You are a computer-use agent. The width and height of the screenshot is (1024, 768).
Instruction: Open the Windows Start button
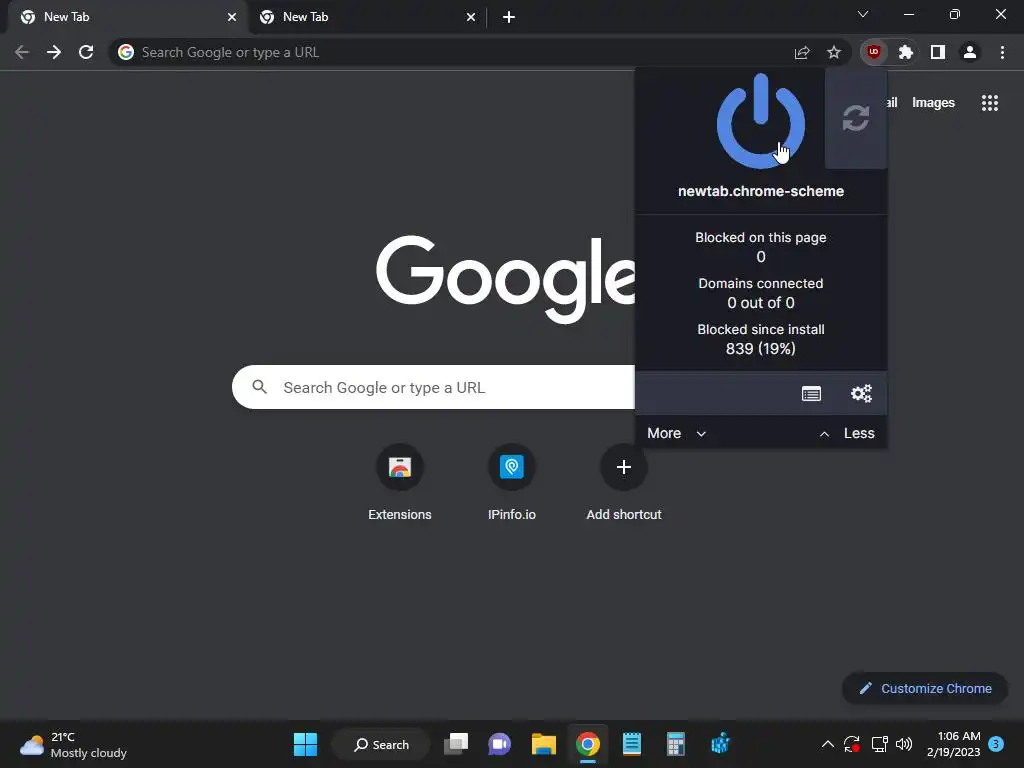(305, 744)
